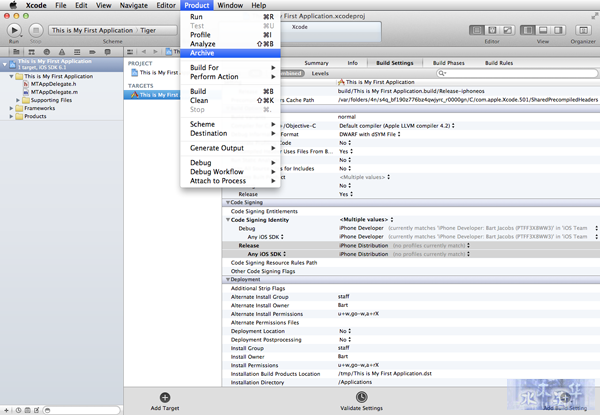
Task: Click the Stop button in the toolbar
Action: click(36, 30)
